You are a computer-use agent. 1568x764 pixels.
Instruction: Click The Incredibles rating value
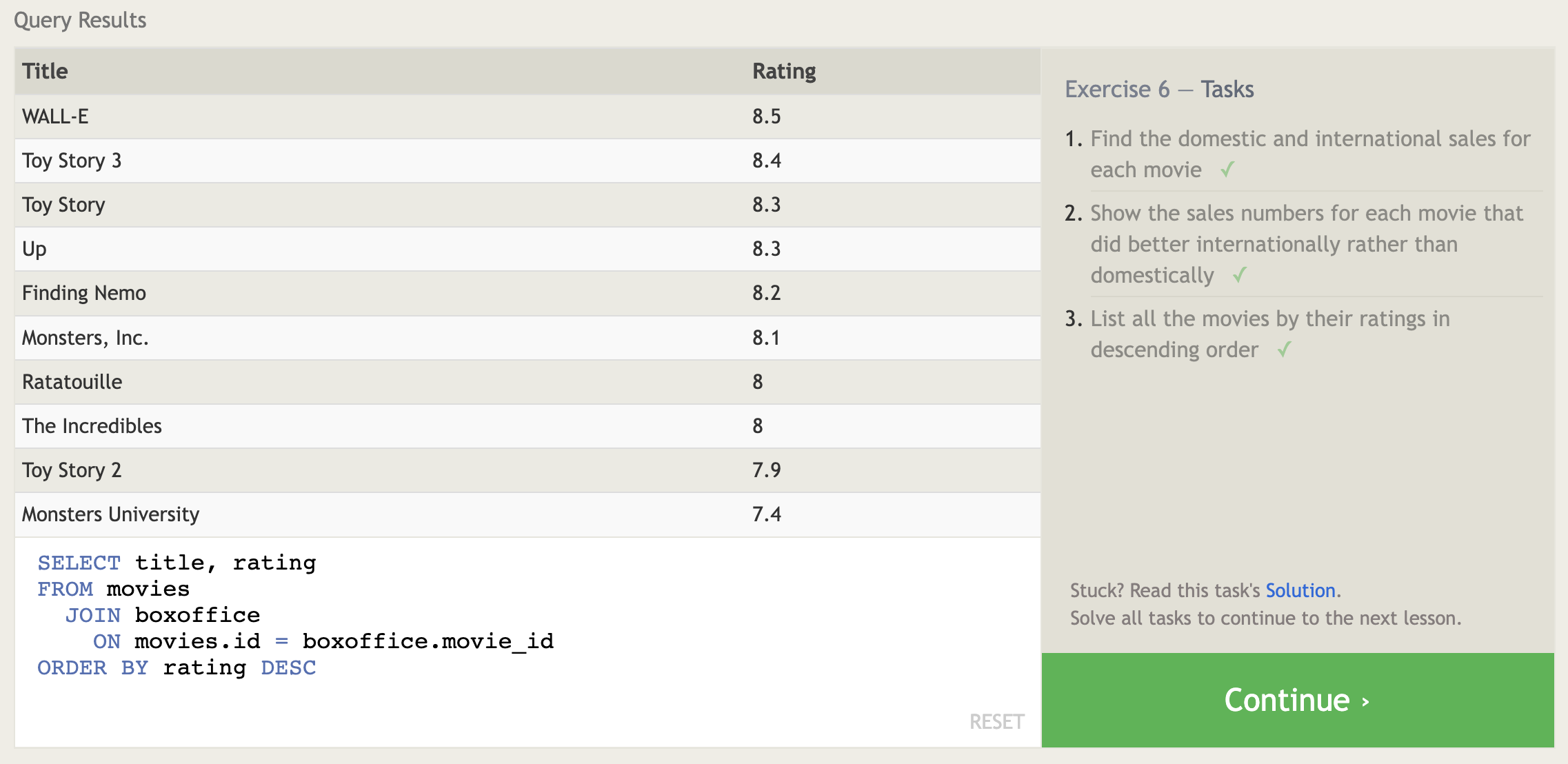coord(757,426)
